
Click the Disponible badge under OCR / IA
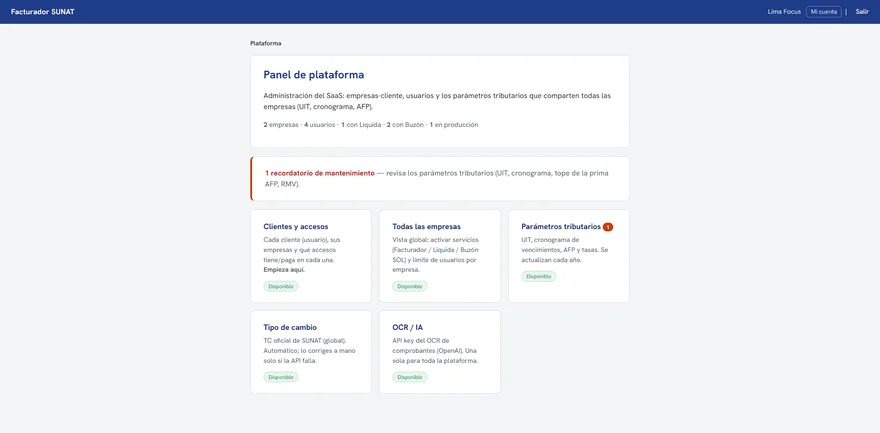(x=410, y=377)
